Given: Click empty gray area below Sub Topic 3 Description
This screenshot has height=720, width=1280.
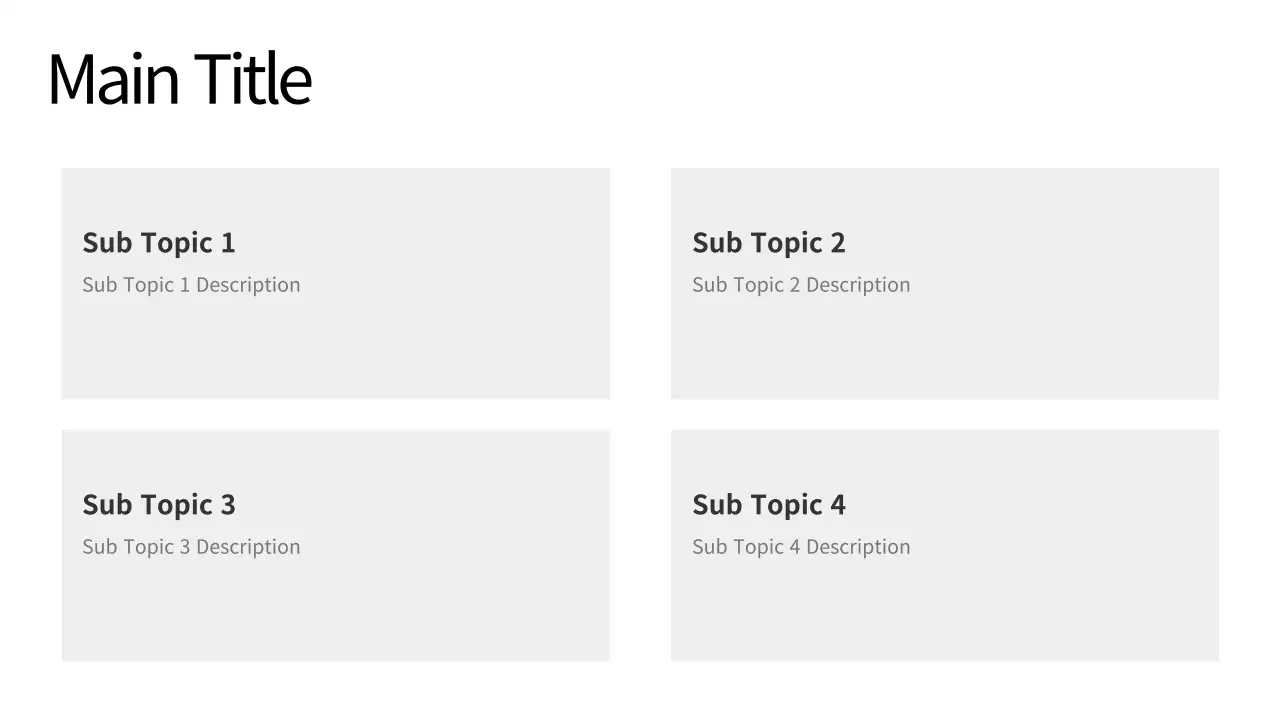Looking at the screenshot, I should [335, 612].
